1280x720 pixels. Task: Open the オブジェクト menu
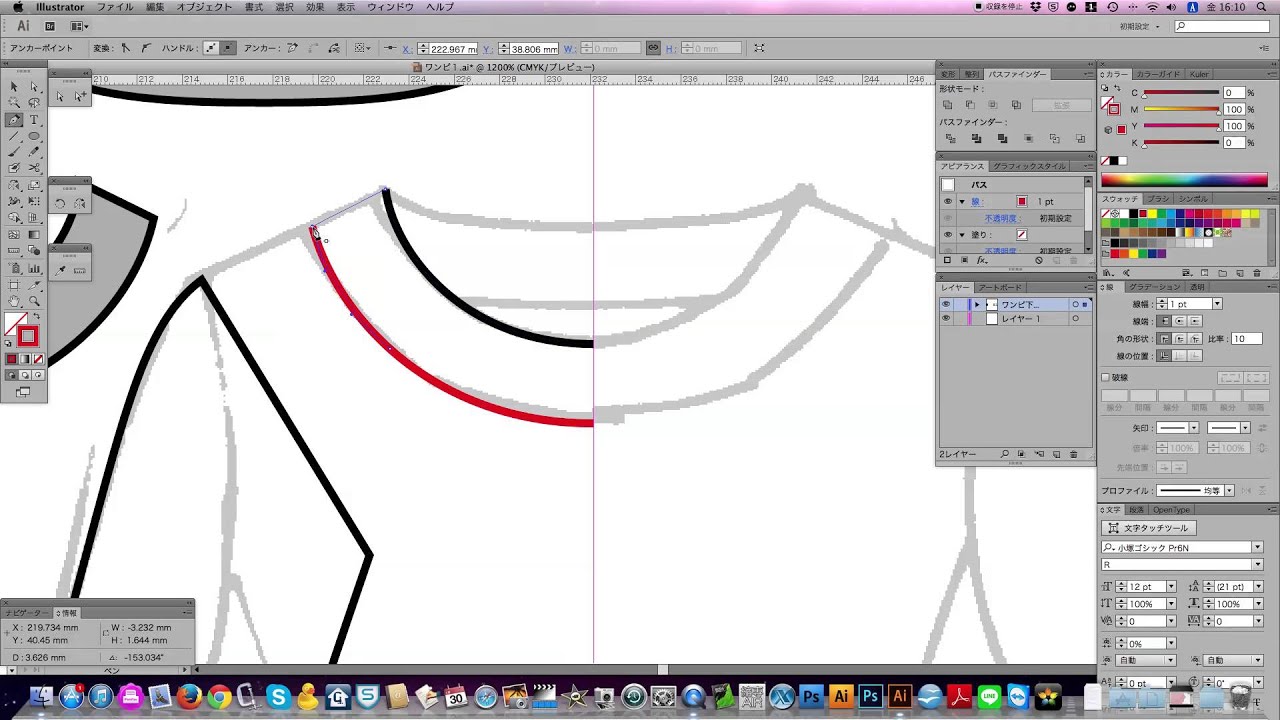coord(204,7)
